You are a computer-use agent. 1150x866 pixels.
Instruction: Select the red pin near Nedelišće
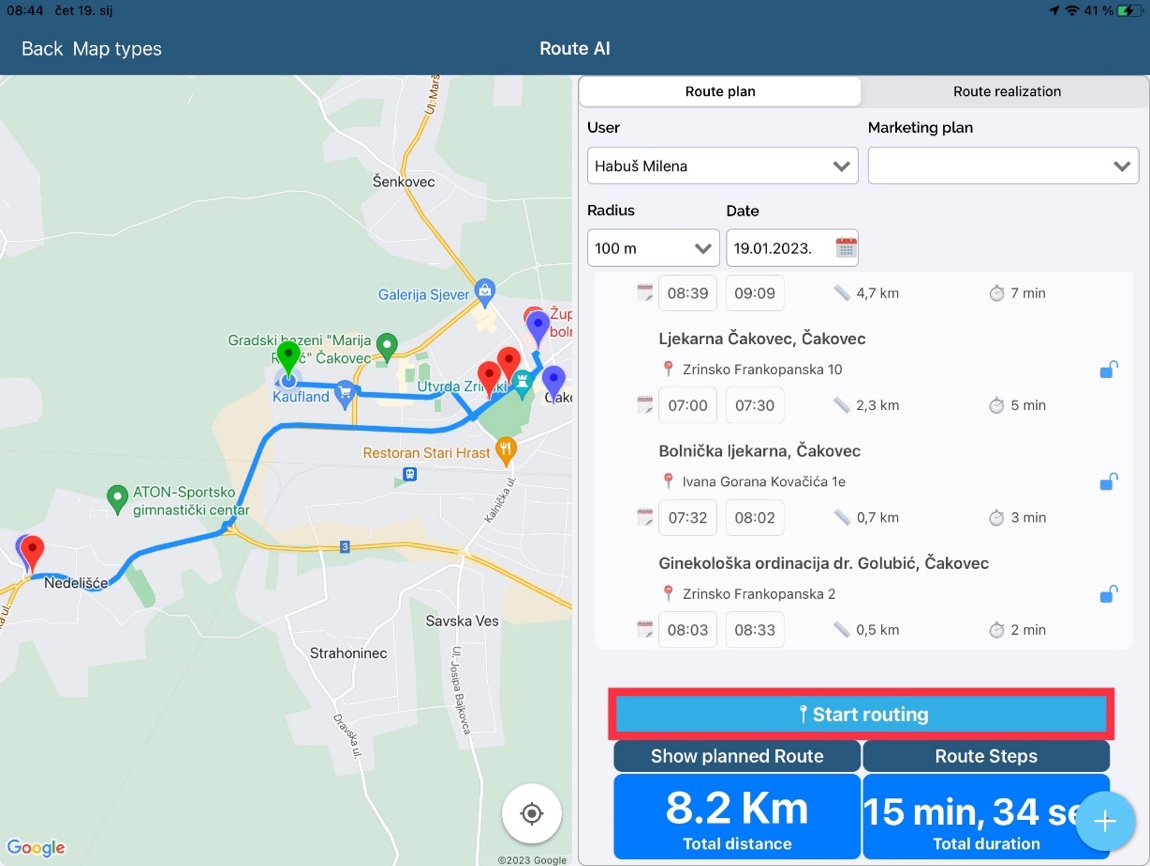(x=33, y=551)
